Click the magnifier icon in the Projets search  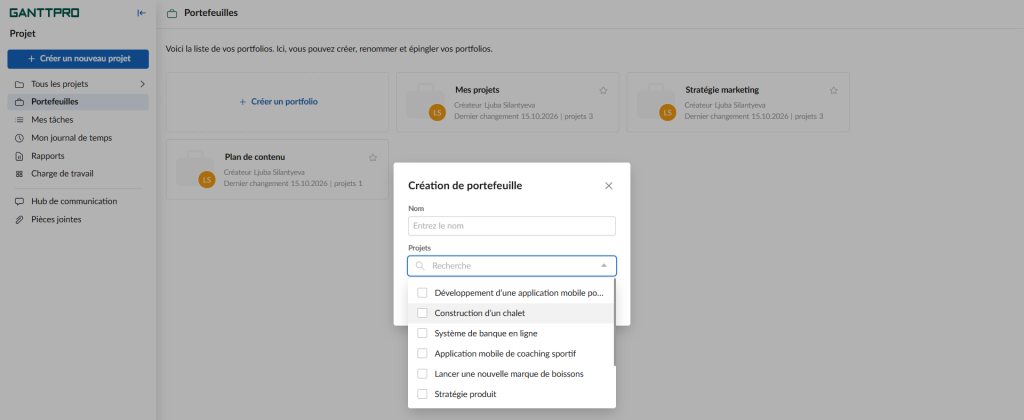(421, 266)
